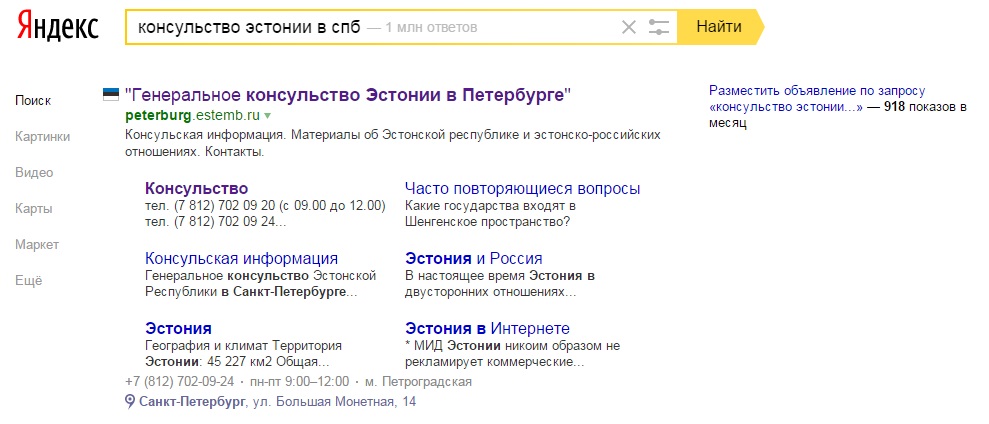
Task: Open Эстония в Интернете sitelink
Action: click(x=488, y=329)
